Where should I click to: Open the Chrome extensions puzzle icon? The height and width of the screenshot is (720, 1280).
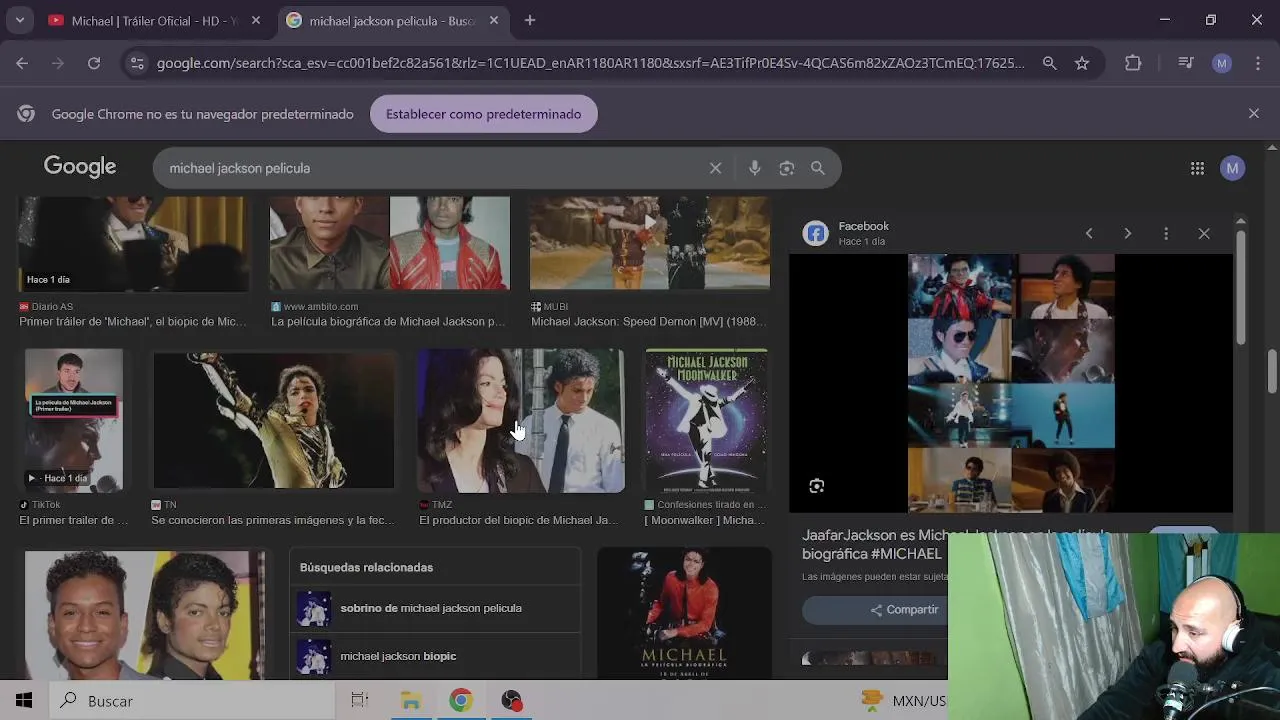1133,63
